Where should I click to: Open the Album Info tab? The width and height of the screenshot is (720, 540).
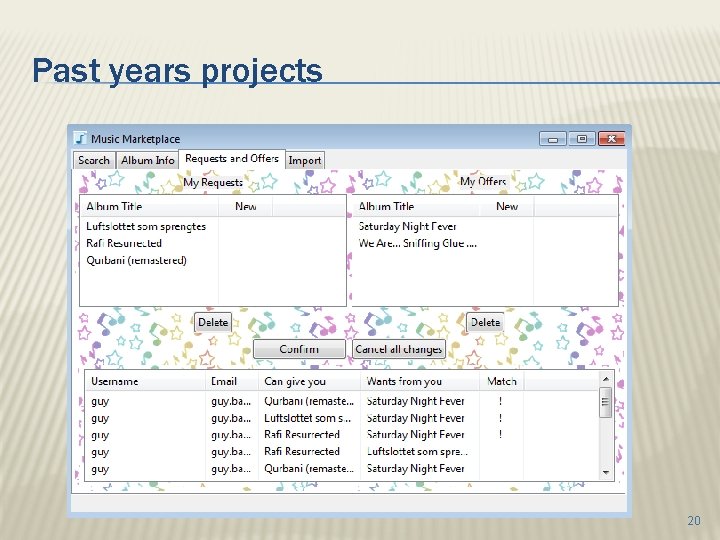coord(147,160)
